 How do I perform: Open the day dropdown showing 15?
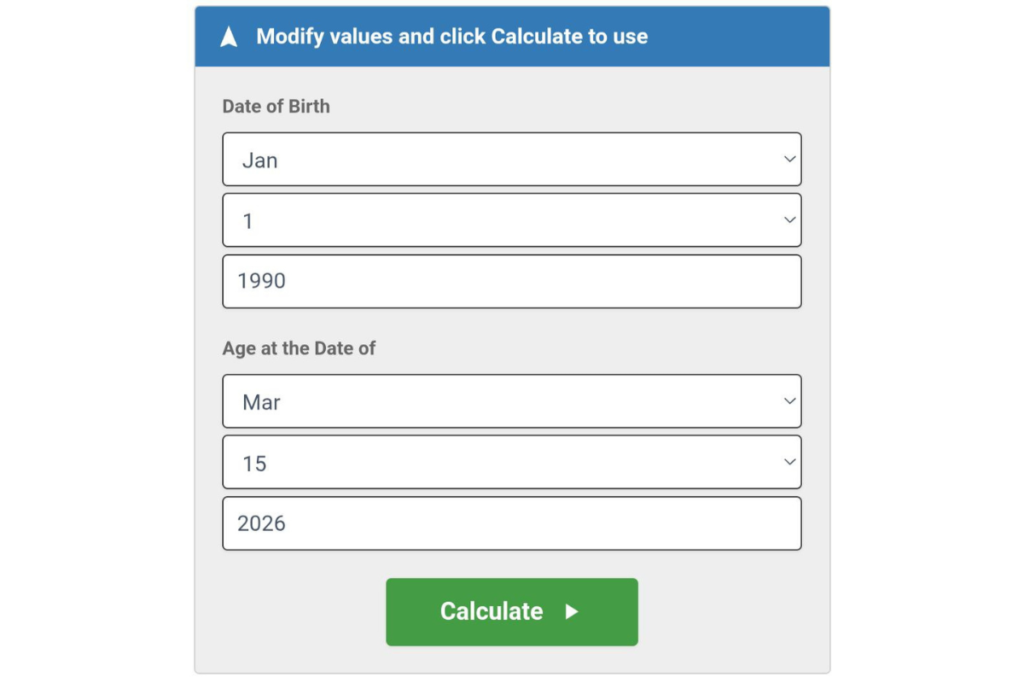[x=512, y=462]
